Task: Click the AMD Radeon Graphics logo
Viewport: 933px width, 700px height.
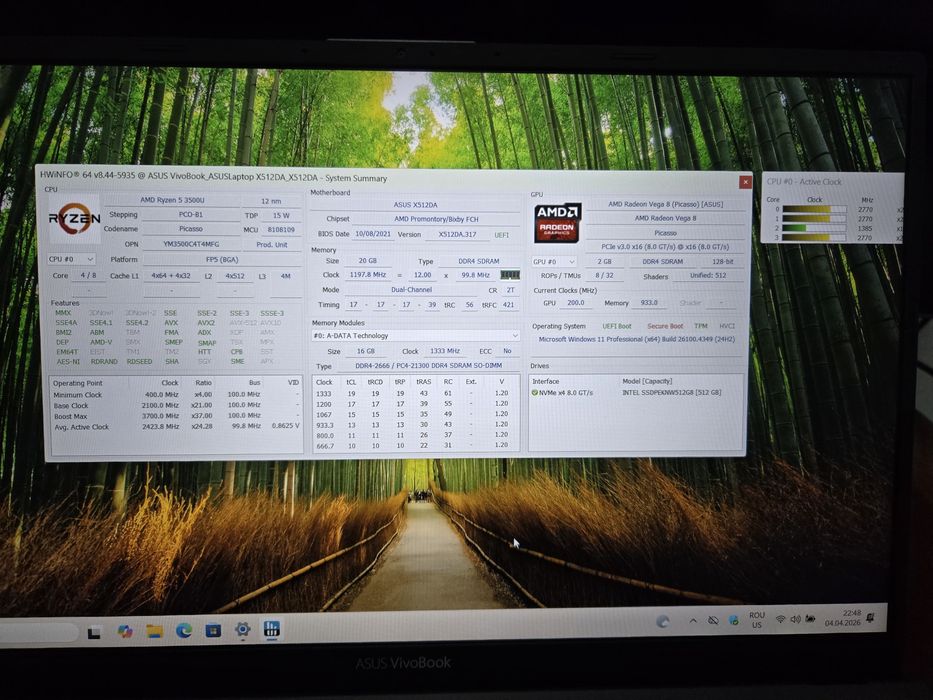Action: tap(557, 223)
